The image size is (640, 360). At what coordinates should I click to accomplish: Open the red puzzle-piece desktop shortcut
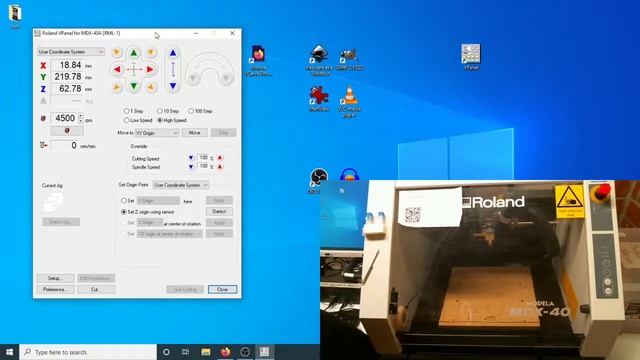click(319, 98)
